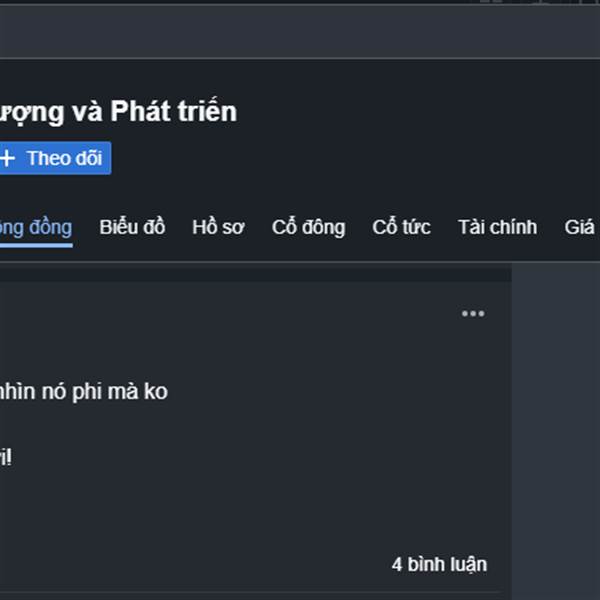Click empty post card area left of three-dot menu
Image resolution: width=600 pixels, height=600 pixels.
click(x=250, y=314)
